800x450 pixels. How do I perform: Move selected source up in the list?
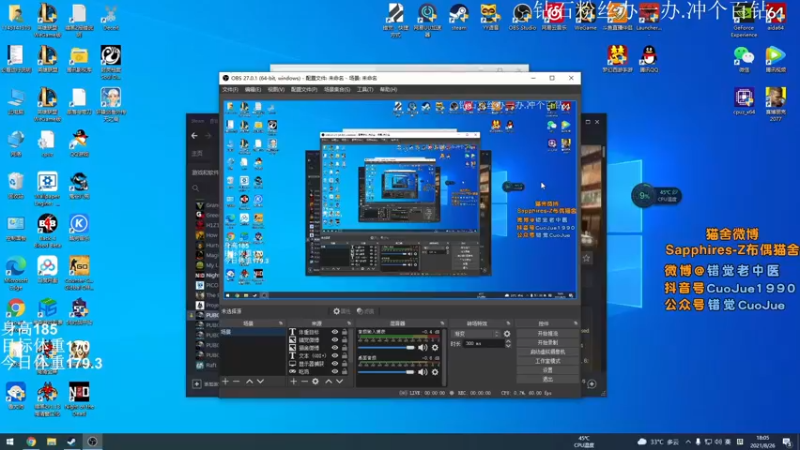[329, 381]
